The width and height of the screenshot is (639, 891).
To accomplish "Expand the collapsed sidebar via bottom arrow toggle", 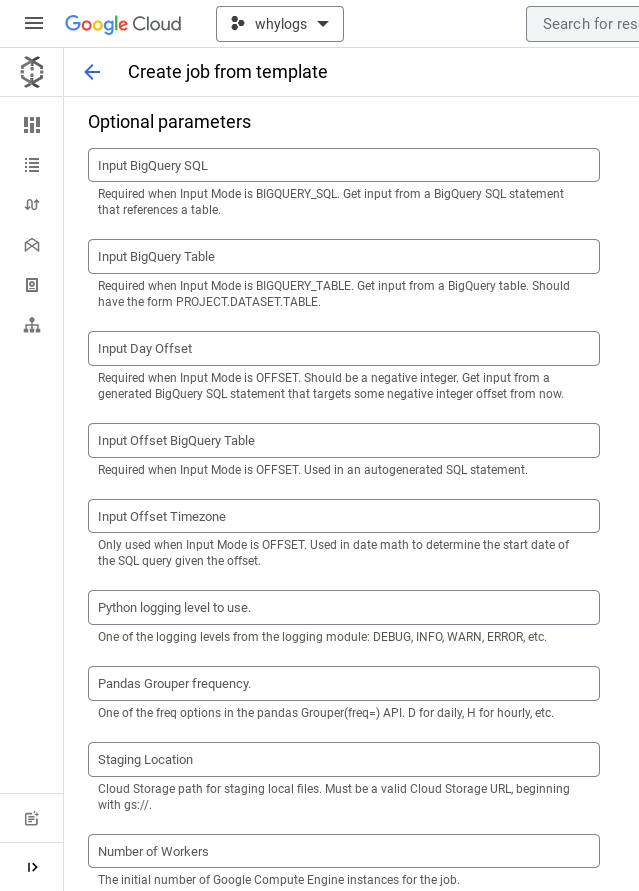I will point(32,867).
